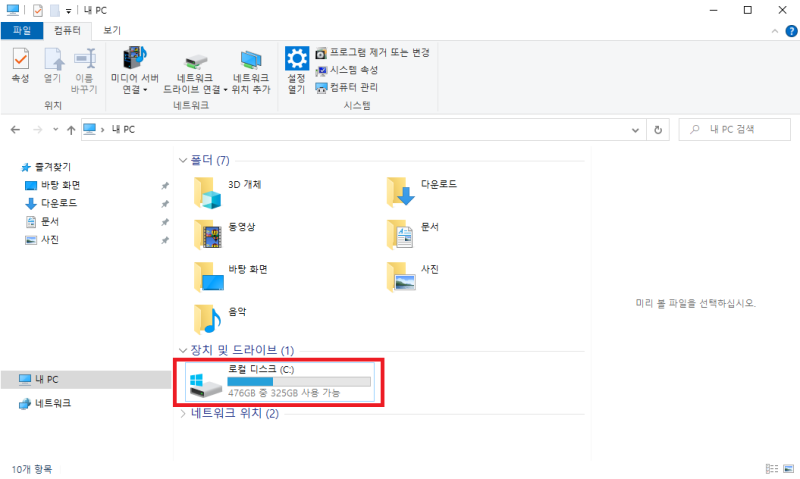Screen dimensions: 800x479
Task: Switch to the 컴퓨터 ribbon tab
Action: pyautogui.click(x=67, y=31)
